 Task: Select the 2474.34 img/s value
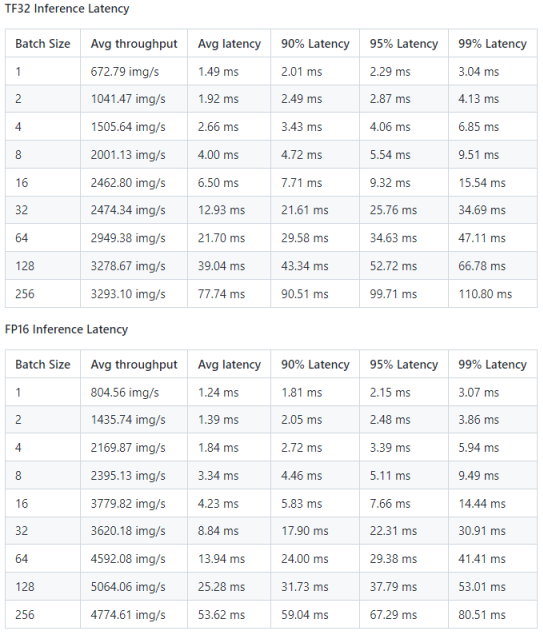tap(128, 210)
